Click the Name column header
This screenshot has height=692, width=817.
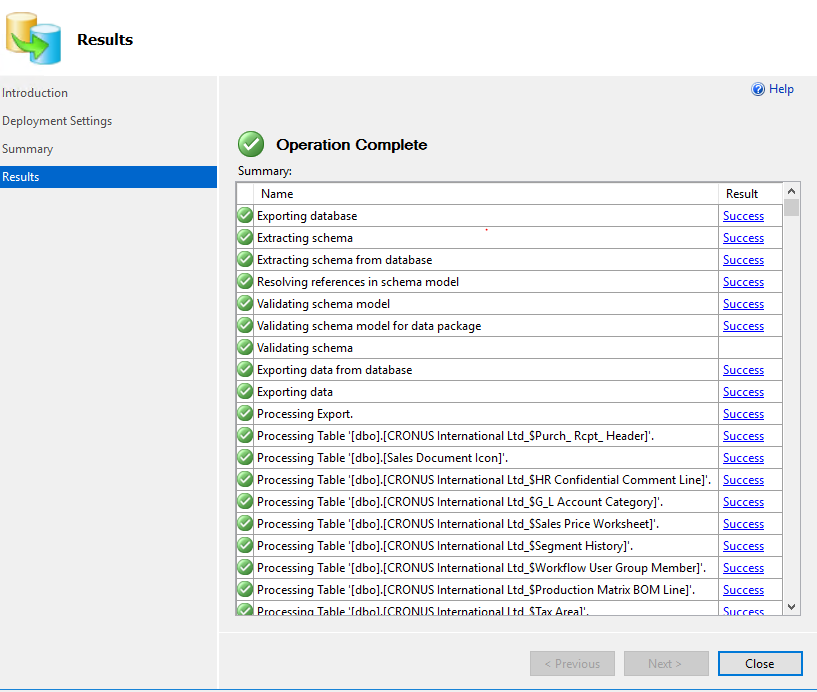[x=277, y=194]
